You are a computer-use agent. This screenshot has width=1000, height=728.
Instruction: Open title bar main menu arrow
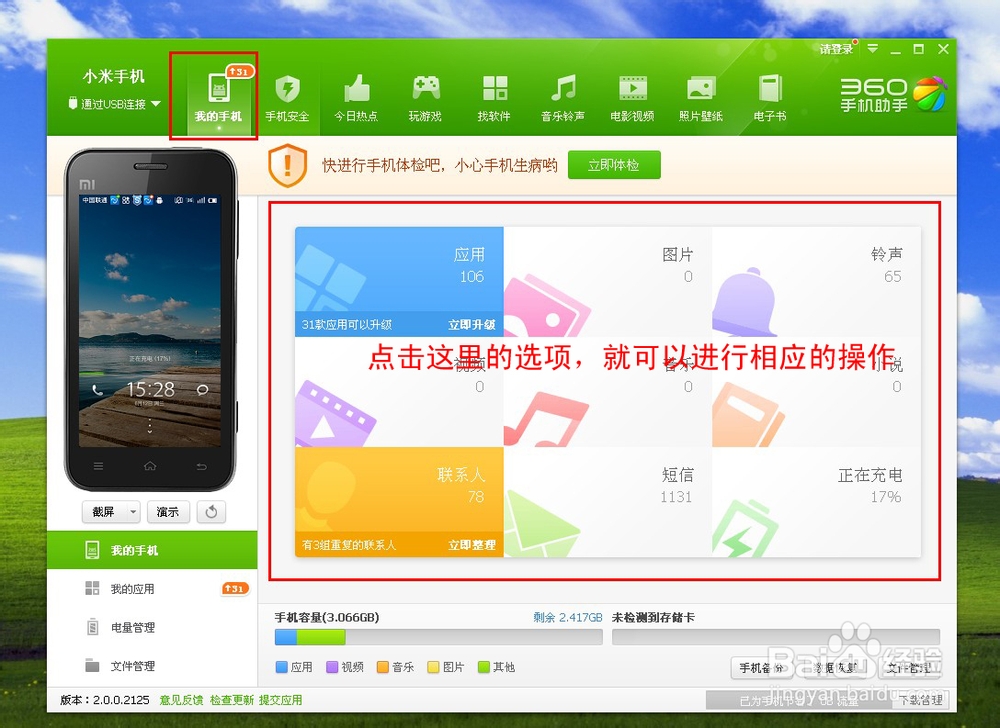point(872,49)
